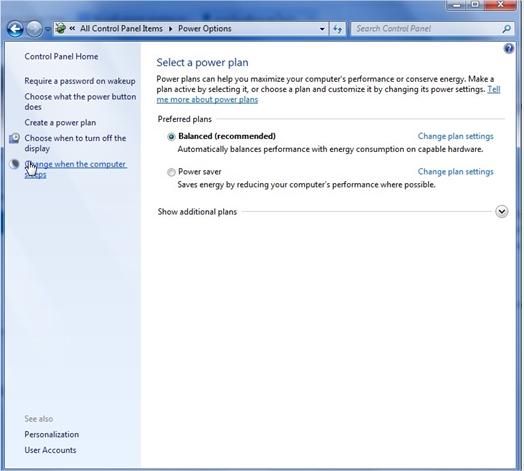Click the magnifier icon in search box
Viewport: 524px width, 471px height.
[506, 29]
